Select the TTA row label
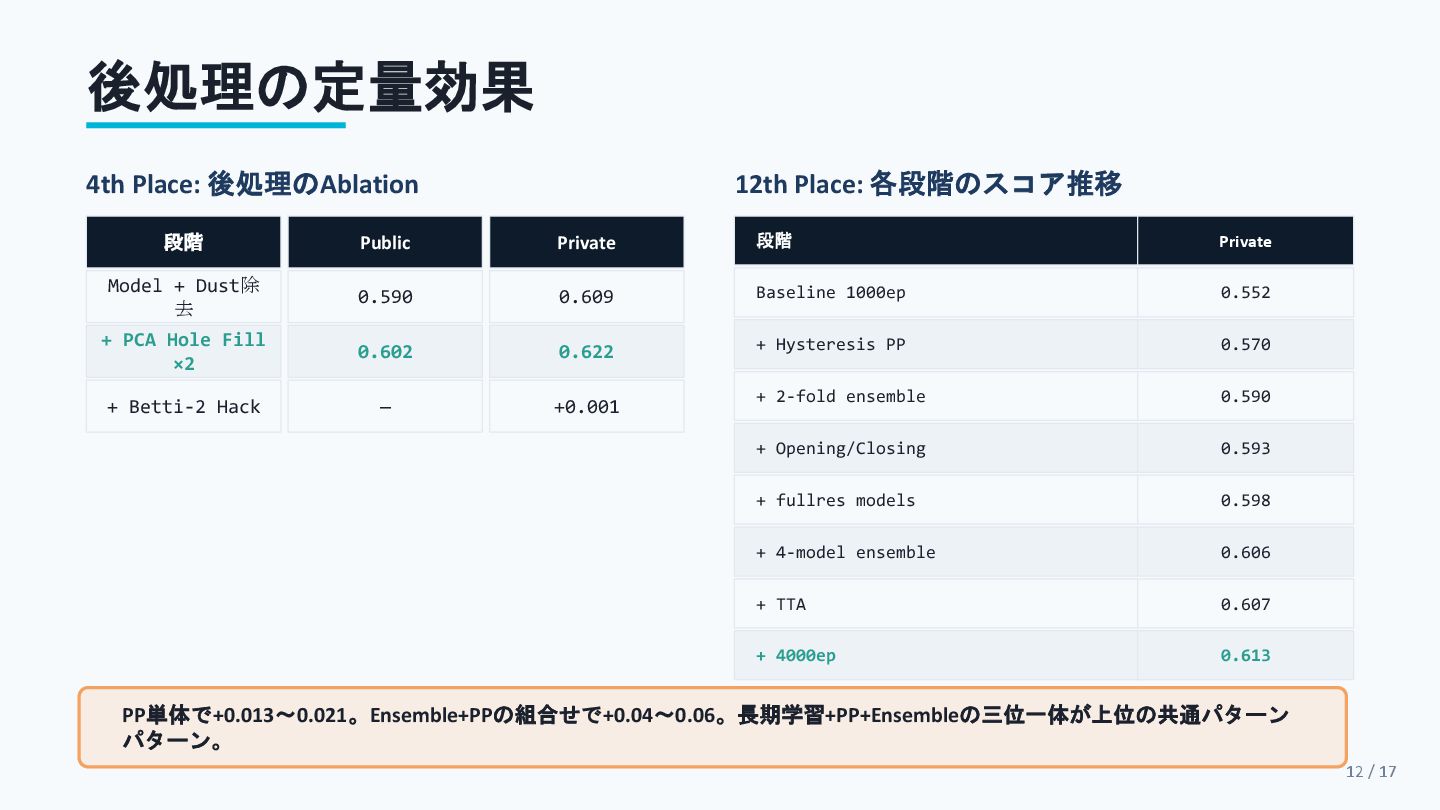This screenshot has height=810, width=1440. (x=781, y=605)
